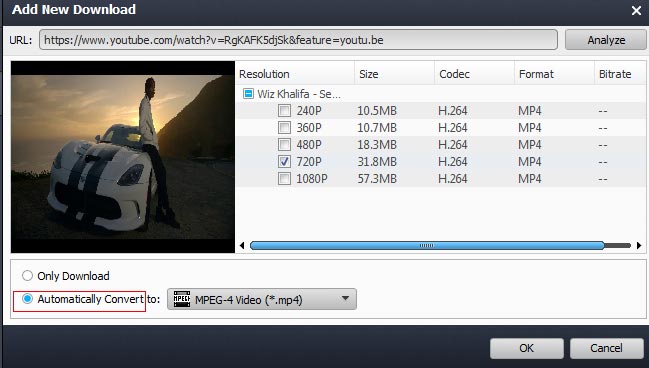This screenshot has height=368, width=649.
Task: Click the H.264 codec cell in 240P row
Action: [x=453, y=111]
